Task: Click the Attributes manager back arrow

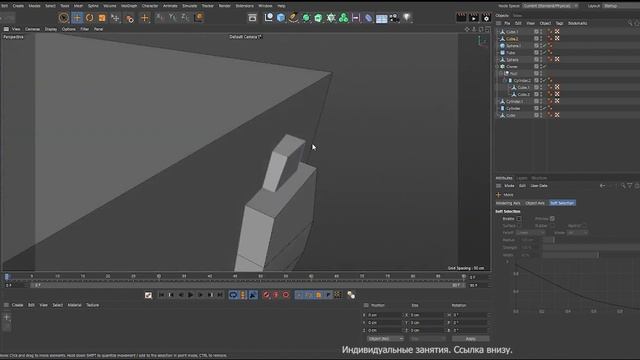Action: tap(602, 186)
